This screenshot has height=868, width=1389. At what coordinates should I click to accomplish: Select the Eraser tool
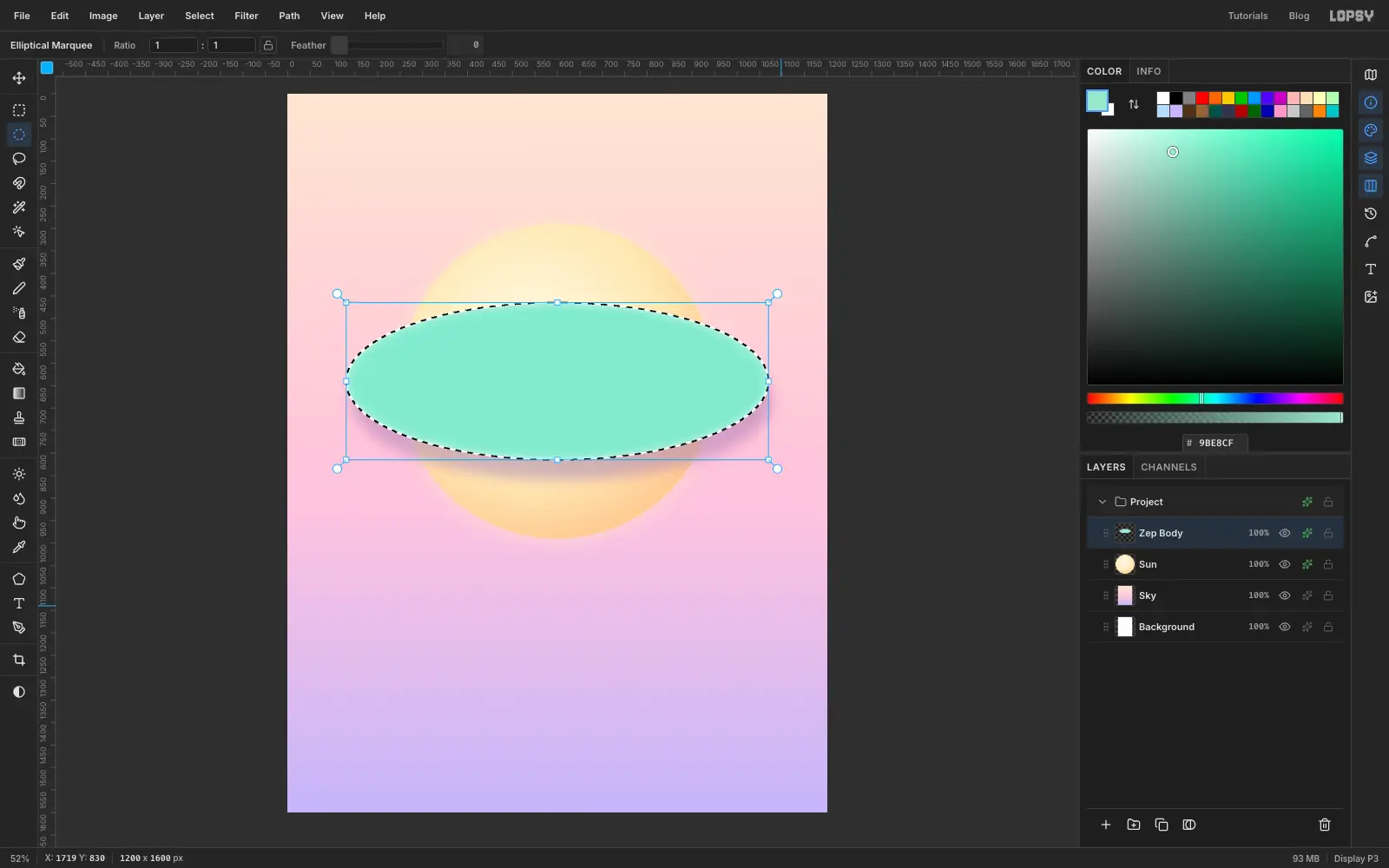[x=19, y=337]
